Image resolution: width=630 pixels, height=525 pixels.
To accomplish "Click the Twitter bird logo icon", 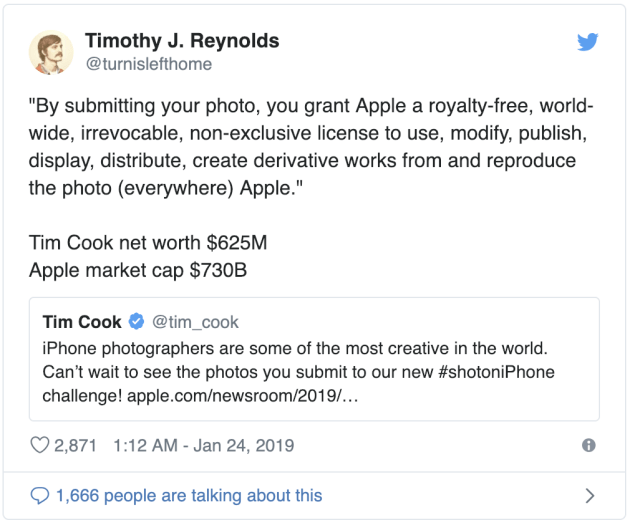I will pyautogui.click(x=587, y=42).
